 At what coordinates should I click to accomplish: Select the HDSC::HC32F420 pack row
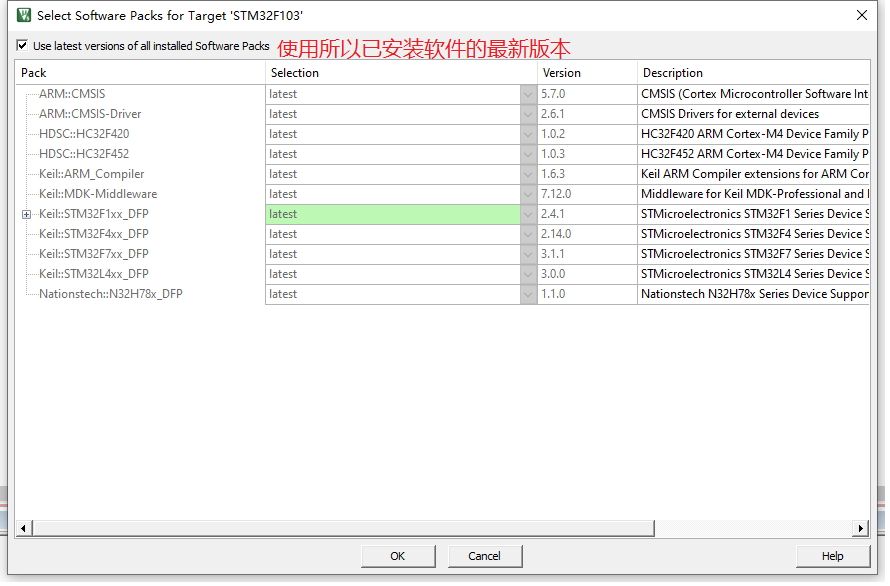(x=84, y=135)
